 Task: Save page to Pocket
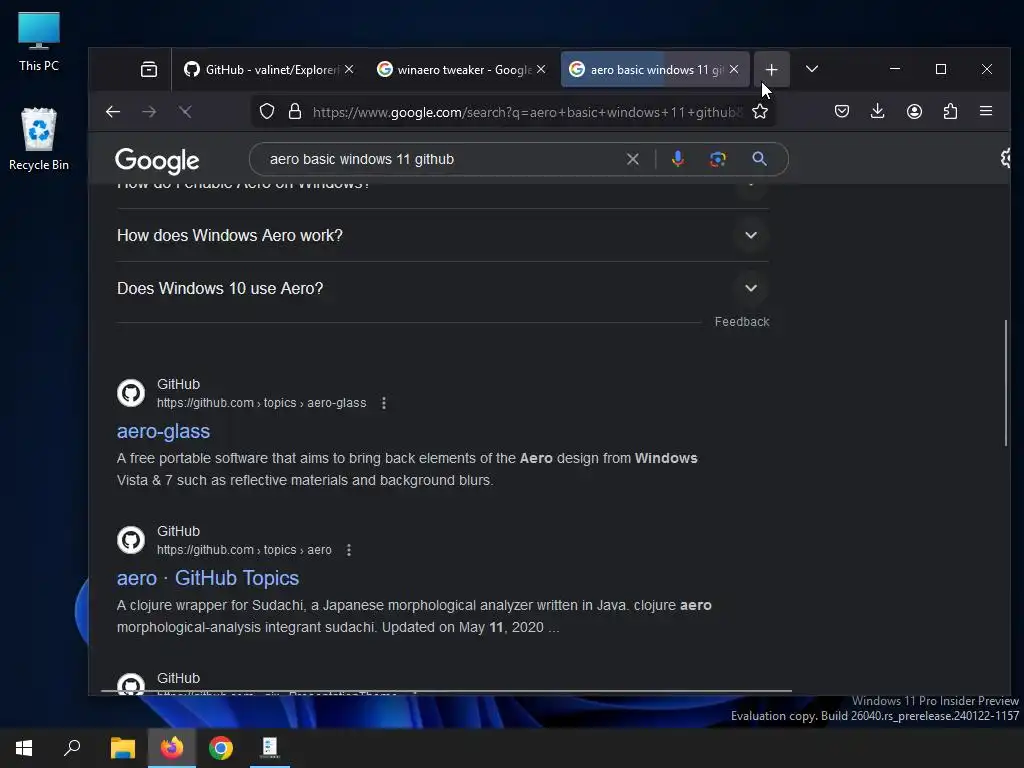coord(842,112)
